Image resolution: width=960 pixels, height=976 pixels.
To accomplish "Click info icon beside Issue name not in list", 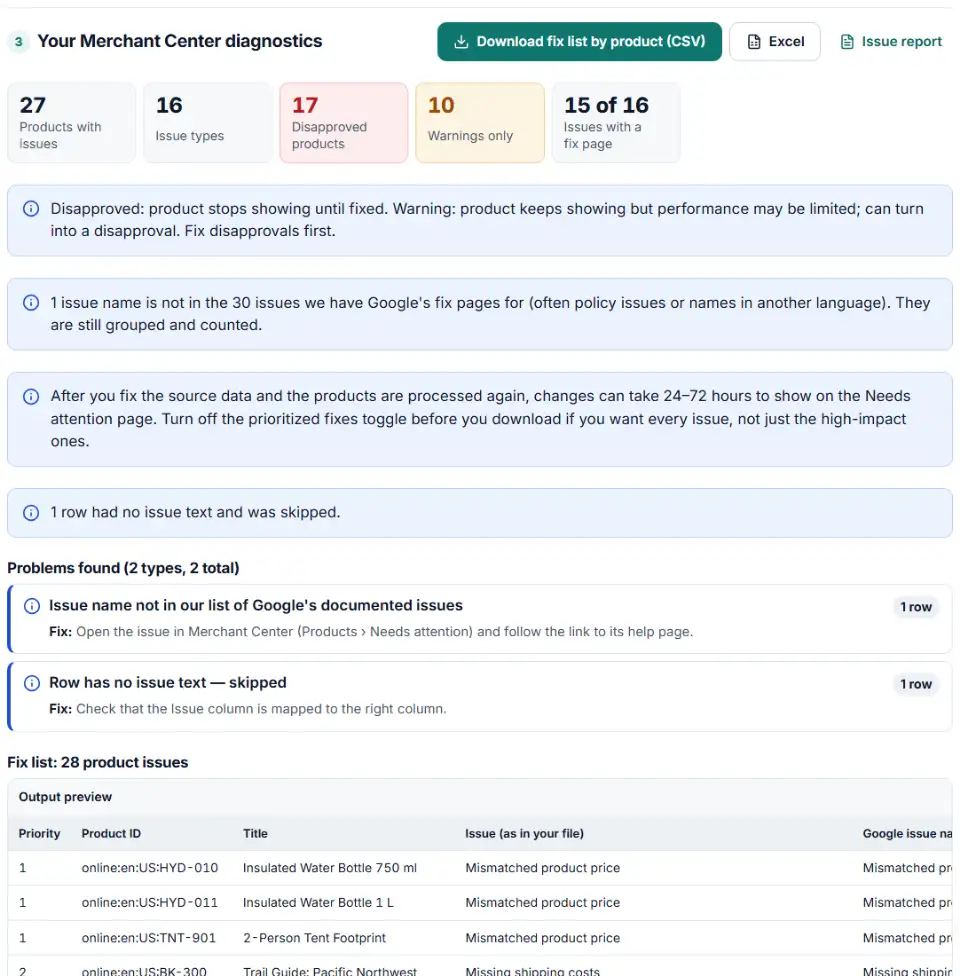I will [32, 606].
